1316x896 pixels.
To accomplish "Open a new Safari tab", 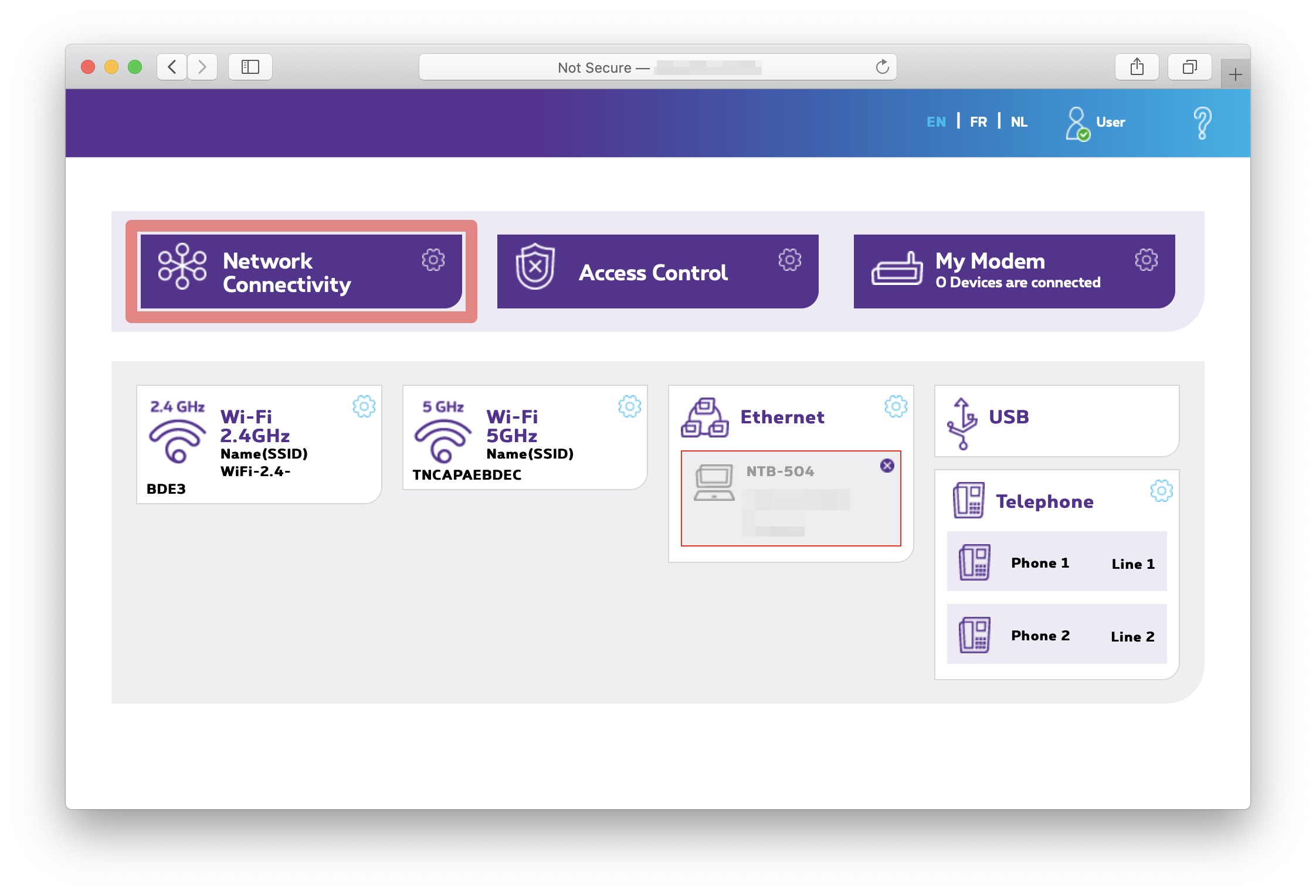I will (x=1235, y=74).
